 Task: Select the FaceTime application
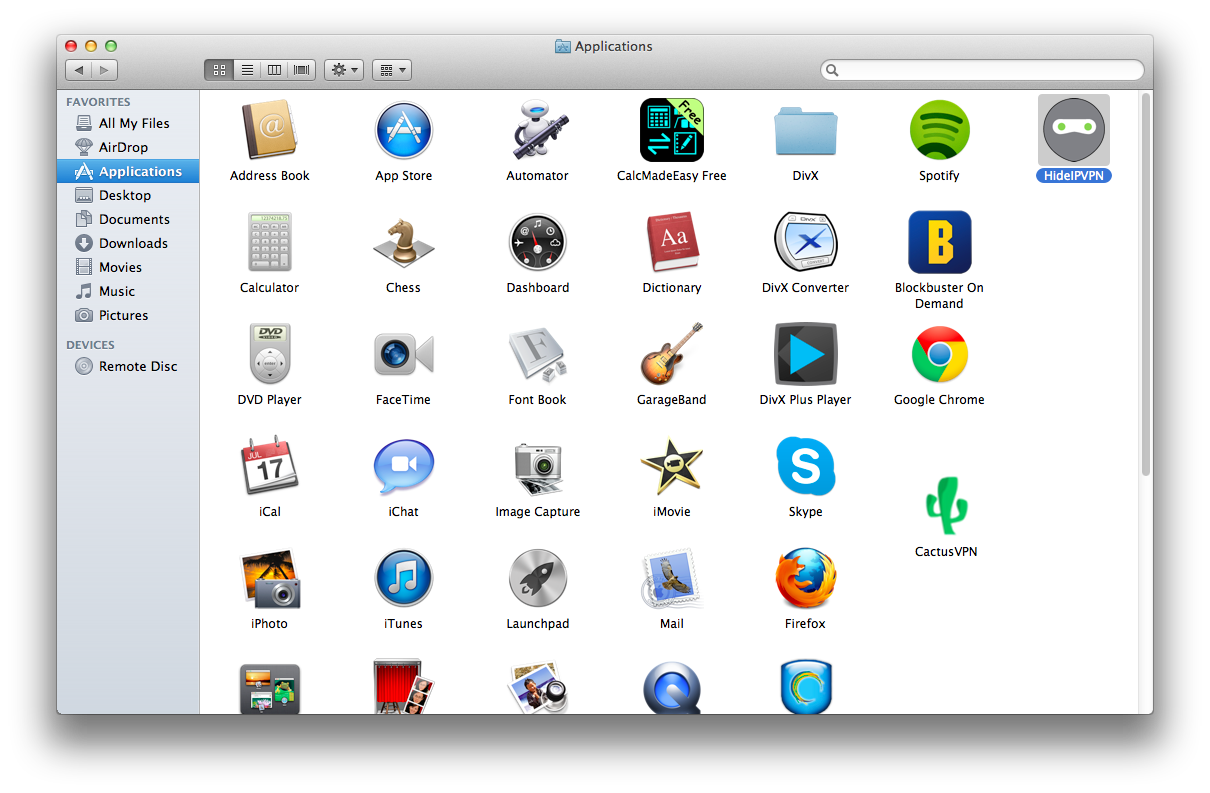[x=404, y=355]
